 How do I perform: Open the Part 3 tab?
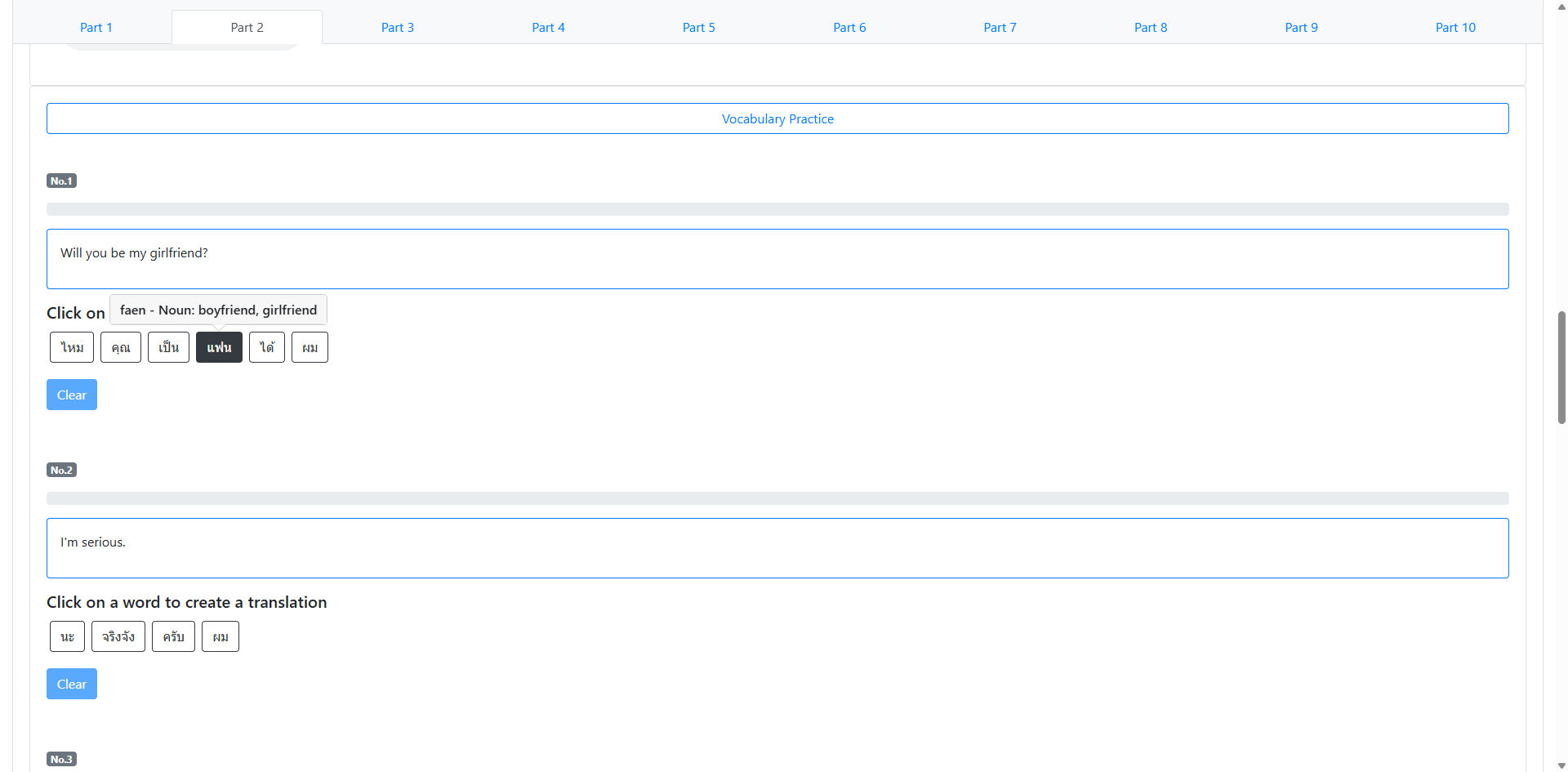coord(397,27)
